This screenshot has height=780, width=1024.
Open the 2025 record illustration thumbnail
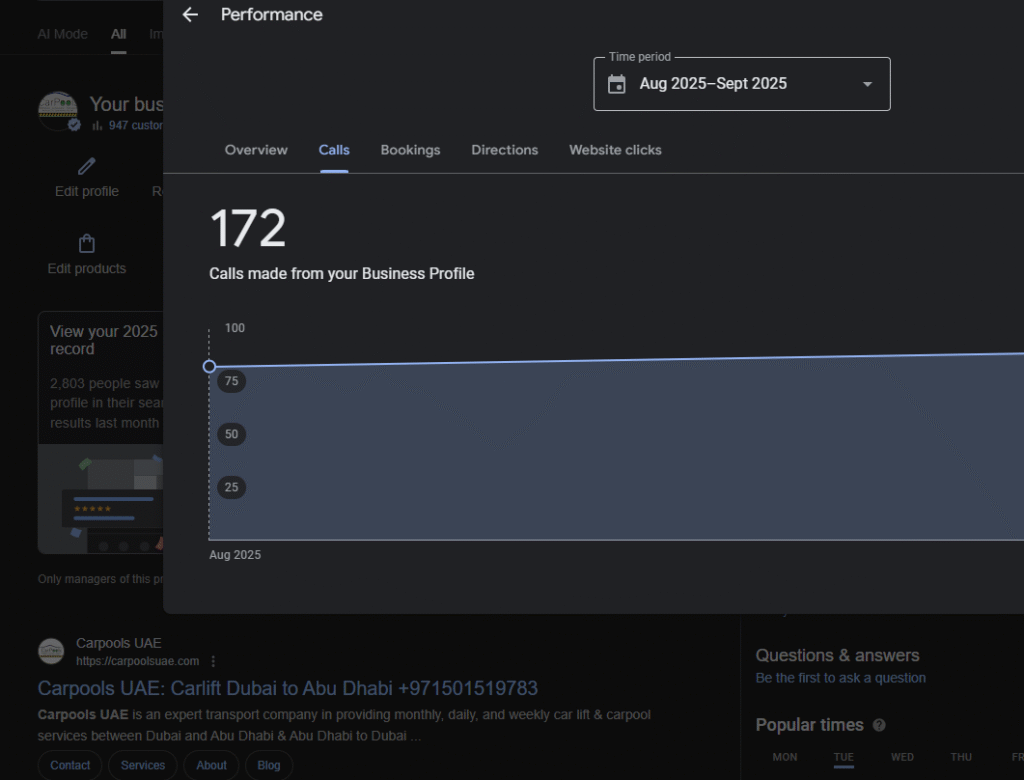(x=100, y=499)
